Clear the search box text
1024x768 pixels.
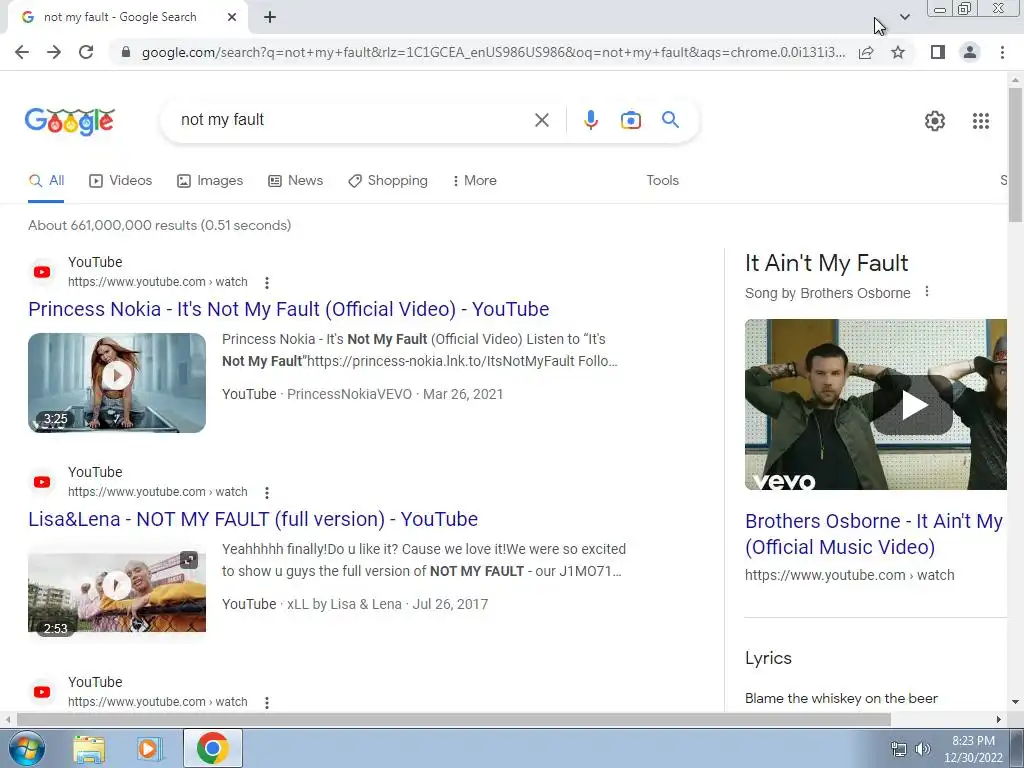[x=541, y=120]
